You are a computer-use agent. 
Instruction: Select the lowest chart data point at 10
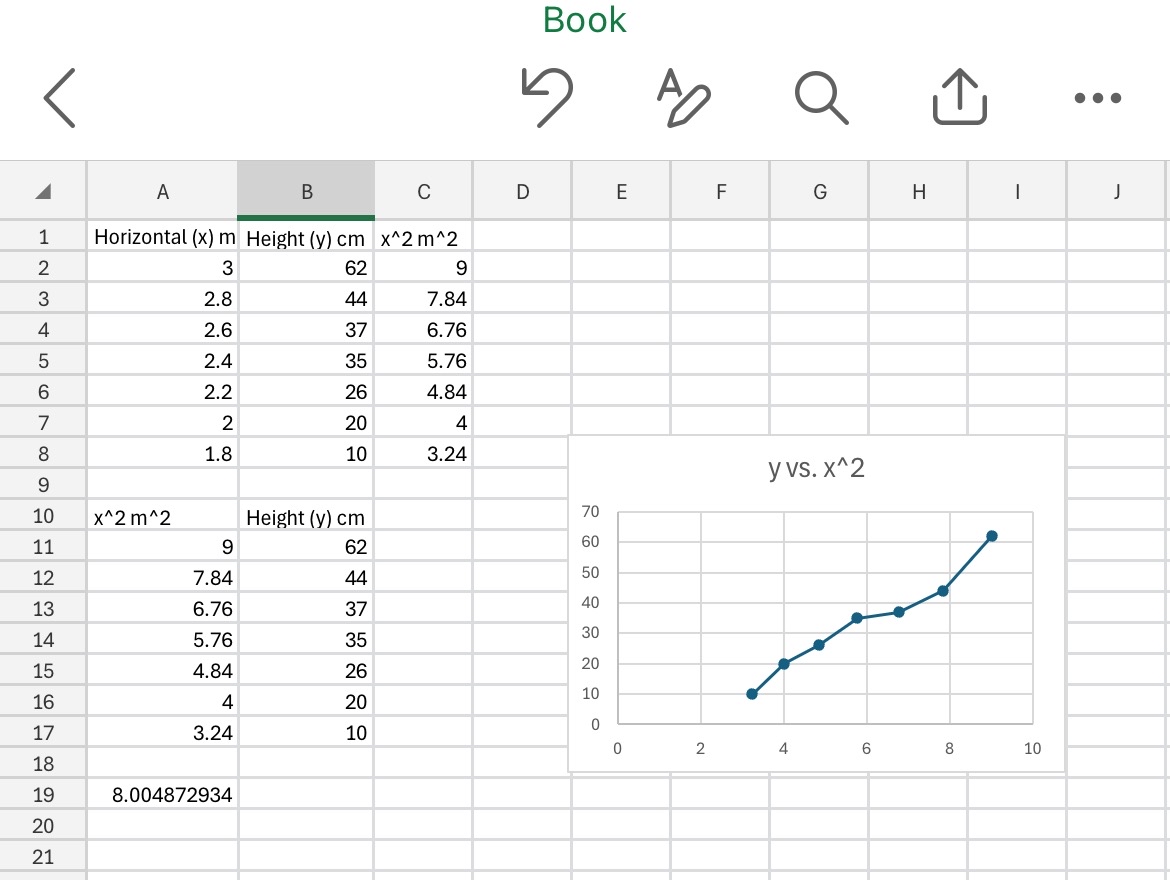752,694
